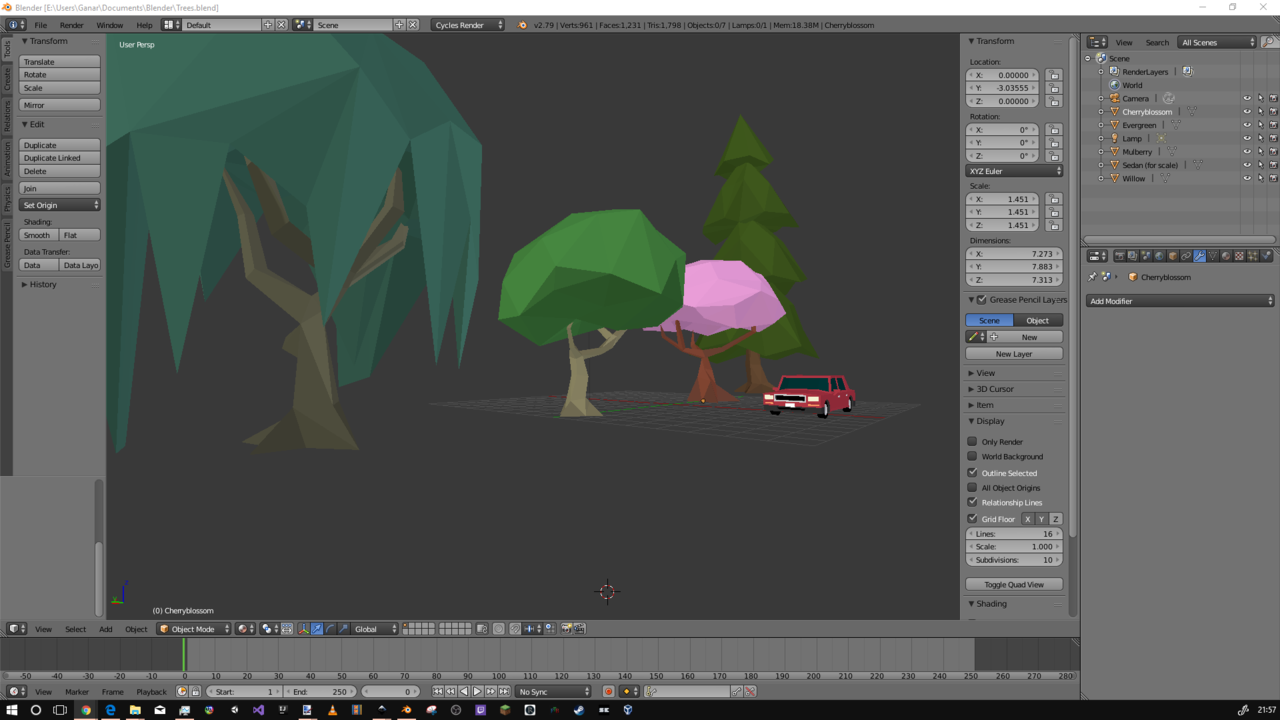Screen dimensions: 1280x720
Task: Expand the Willow tree item in outliner
Action: click(1101, 178)
